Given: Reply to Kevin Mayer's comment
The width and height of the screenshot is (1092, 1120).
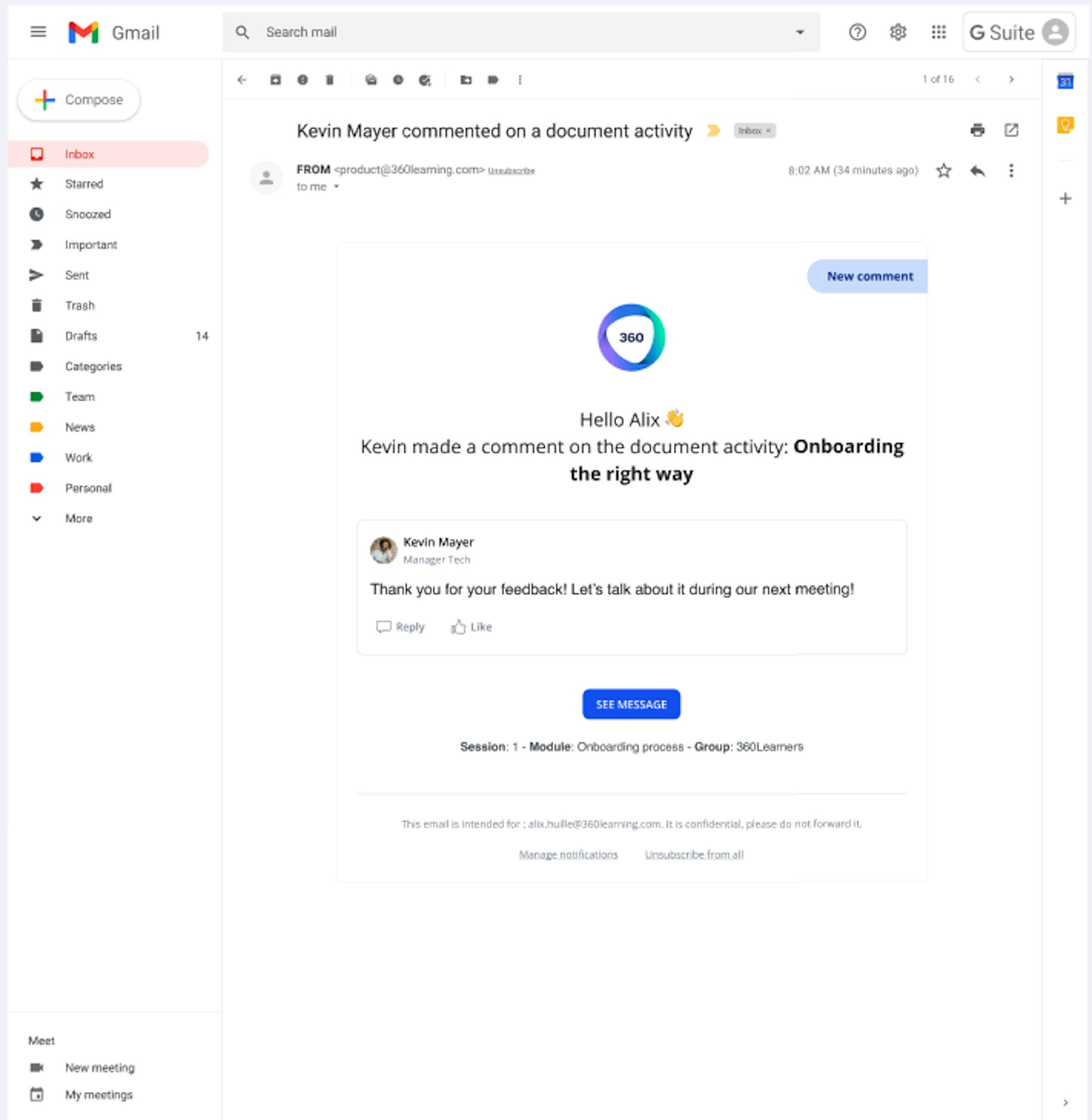Looking at the screenshot, I should point(400,627).
